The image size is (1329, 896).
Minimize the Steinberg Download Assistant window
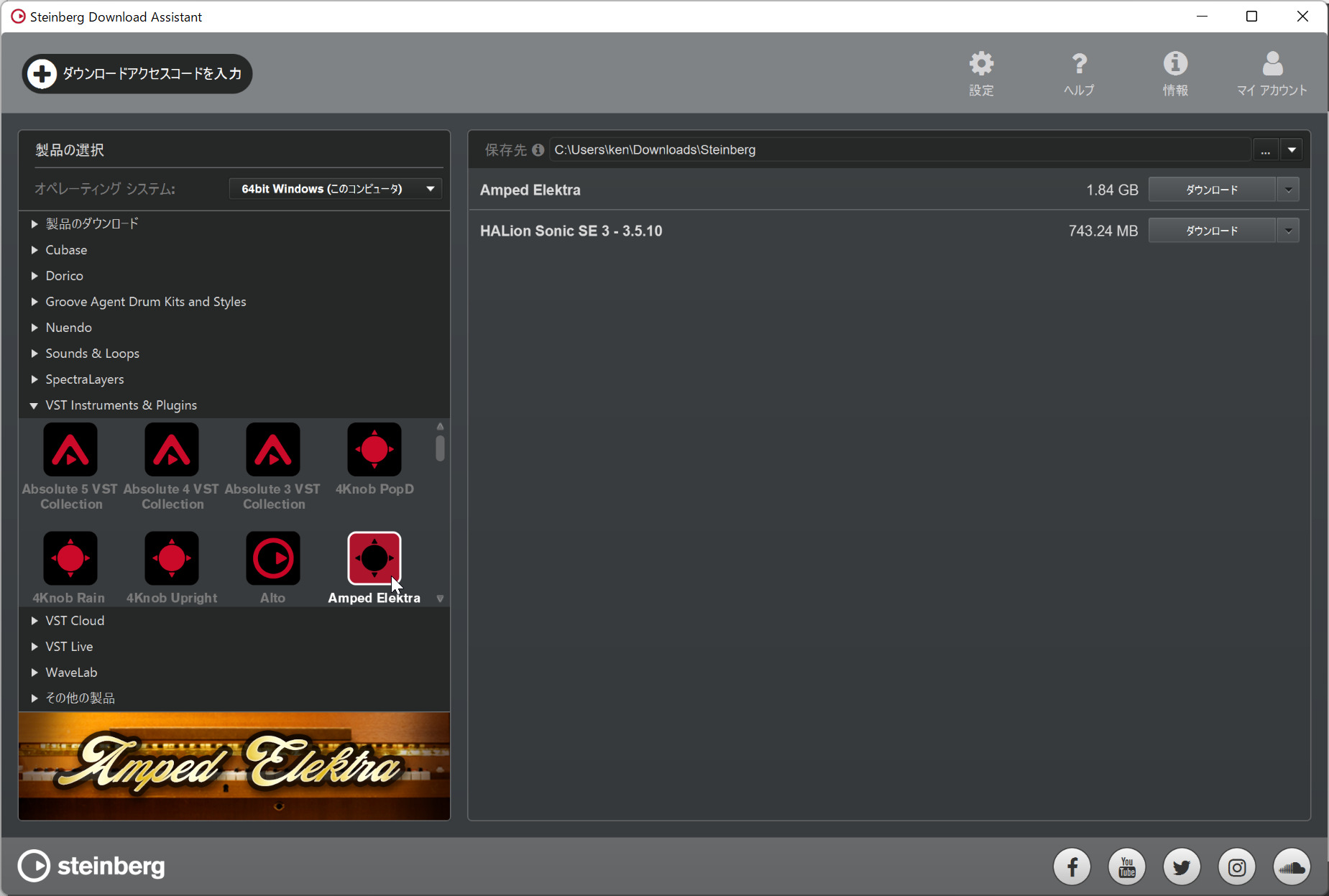tap(1202, 16)
